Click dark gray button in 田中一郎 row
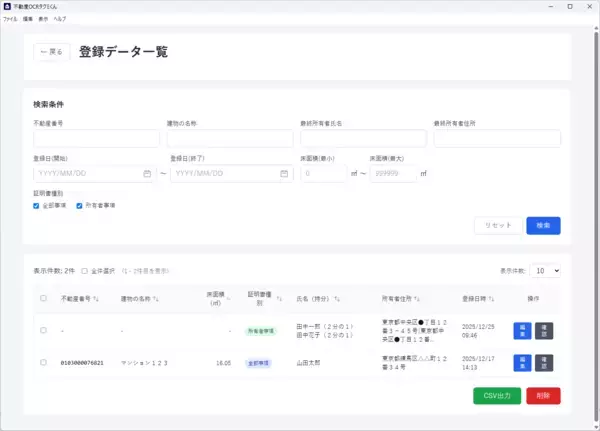This screenshot has height=431, width=600. pyautogui.click(x=544, y=331)
